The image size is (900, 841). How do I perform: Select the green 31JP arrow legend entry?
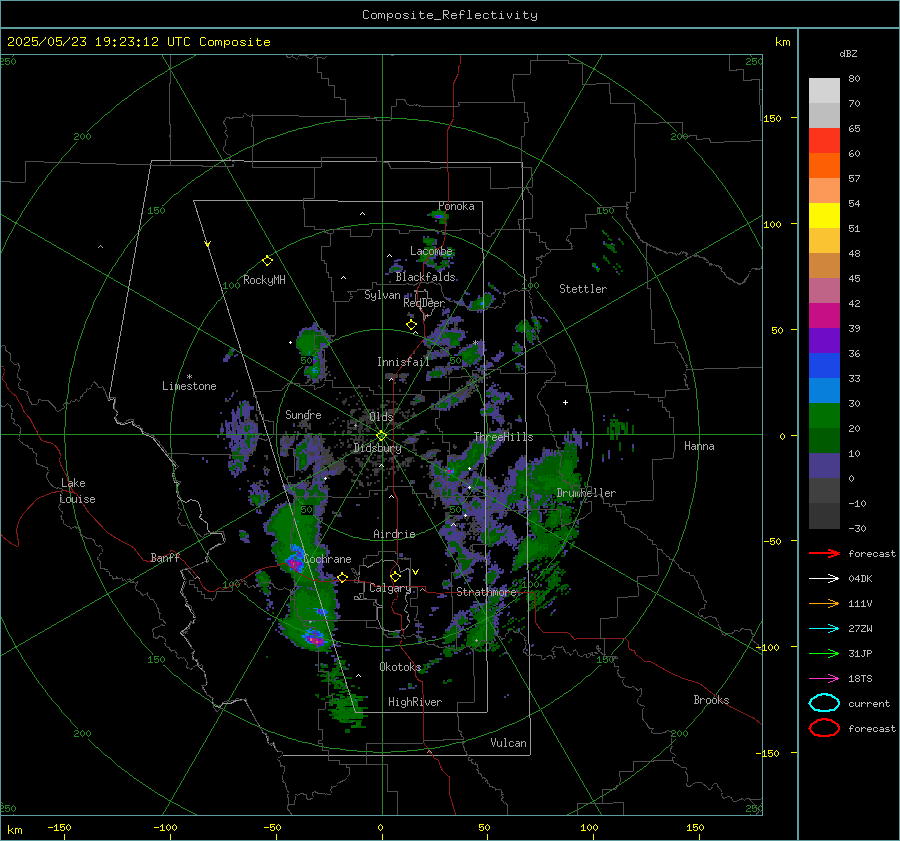[x=824, y=653]
